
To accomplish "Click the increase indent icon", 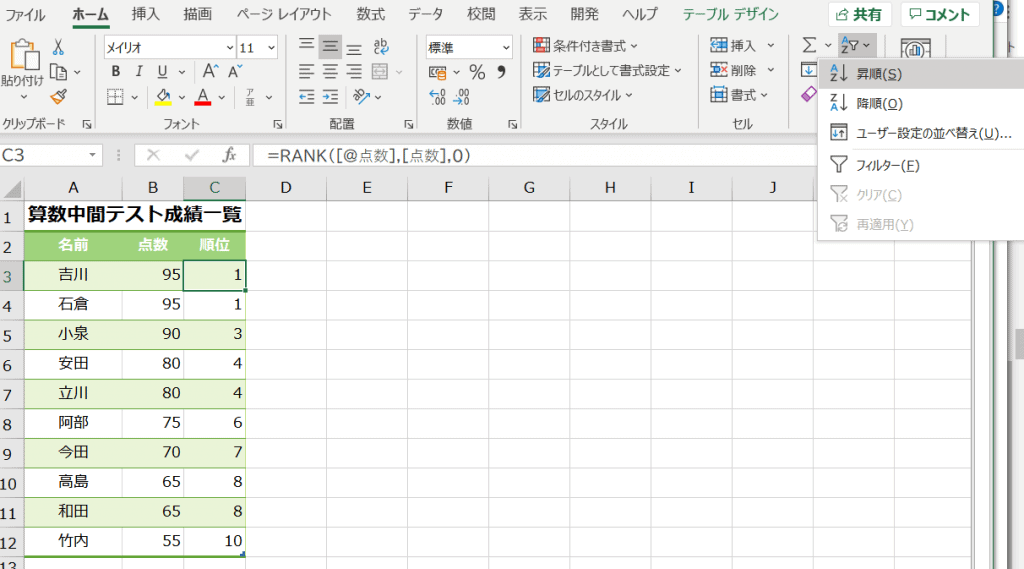I will [352, 96].
